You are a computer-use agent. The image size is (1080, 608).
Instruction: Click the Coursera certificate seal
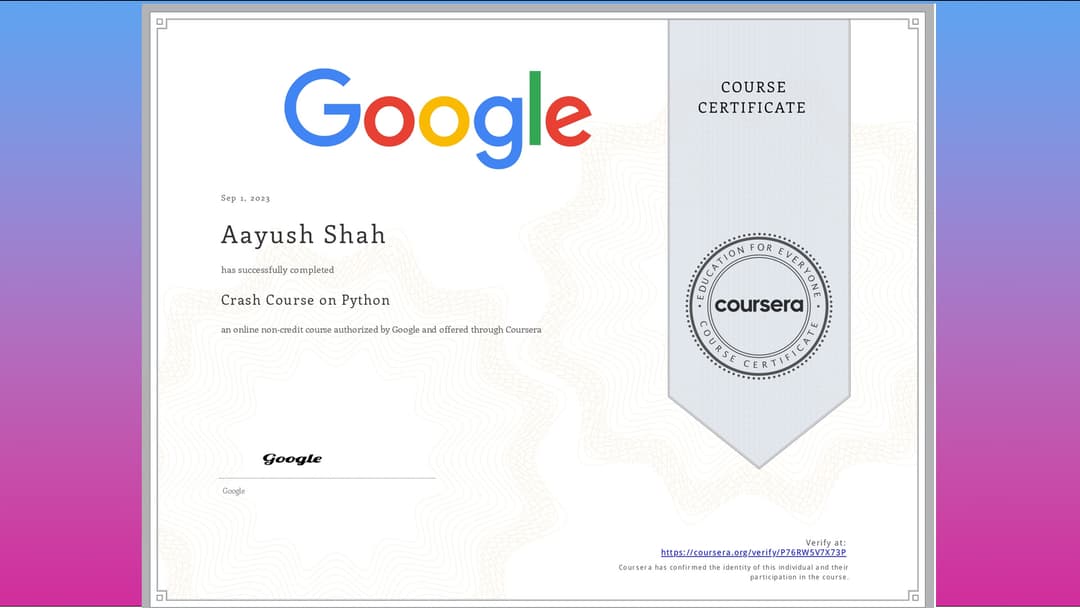tap(759, 305)
